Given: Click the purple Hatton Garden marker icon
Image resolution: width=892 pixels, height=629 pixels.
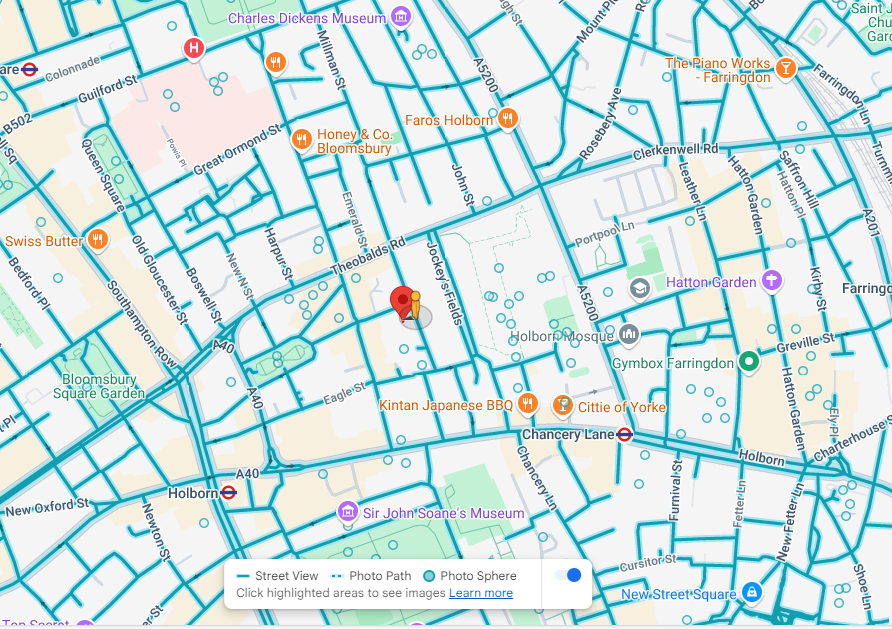Looking at the screenshot, I should [772, 280].
